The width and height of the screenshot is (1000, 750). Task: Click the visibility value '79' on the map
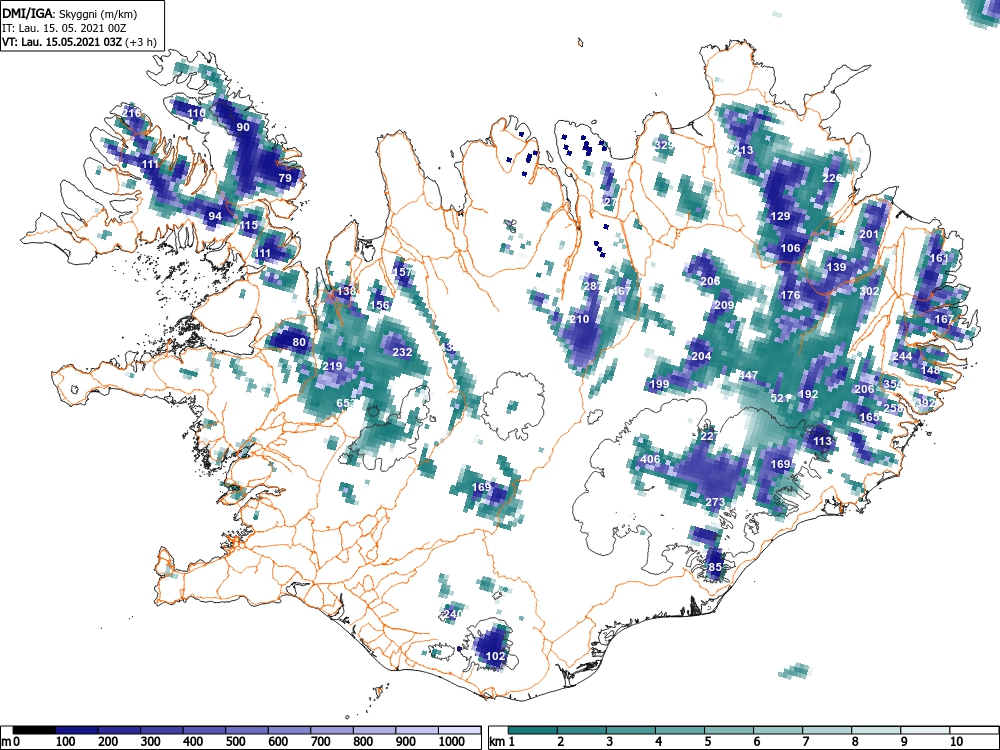point(285,178)
